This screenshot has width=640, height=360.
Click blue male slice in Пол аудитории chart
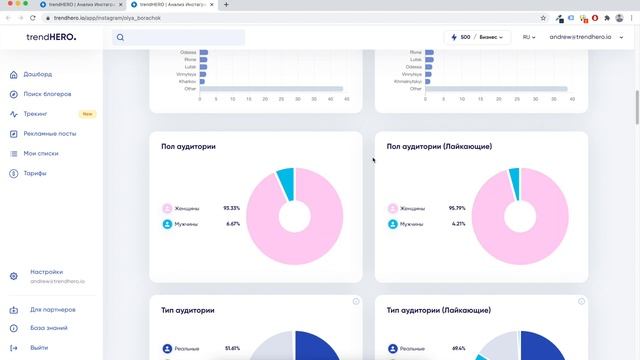click(x=286, y=183)
